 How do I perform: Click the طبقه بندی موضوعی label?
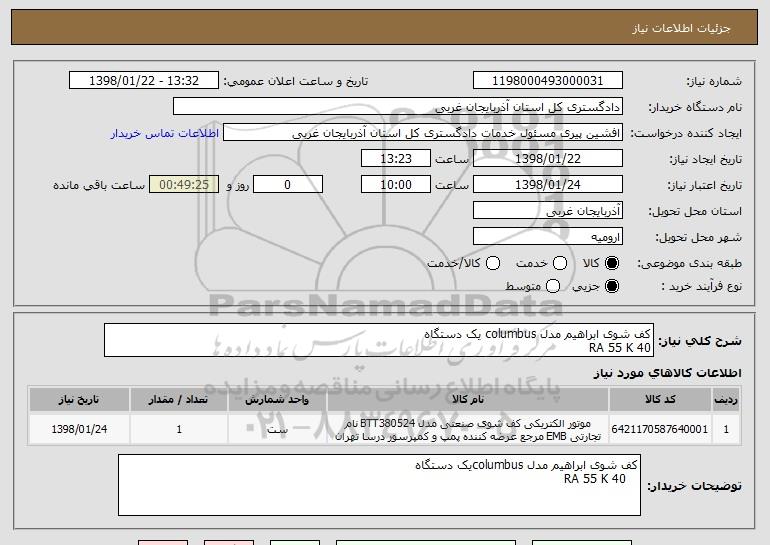(x=689, y=264)
